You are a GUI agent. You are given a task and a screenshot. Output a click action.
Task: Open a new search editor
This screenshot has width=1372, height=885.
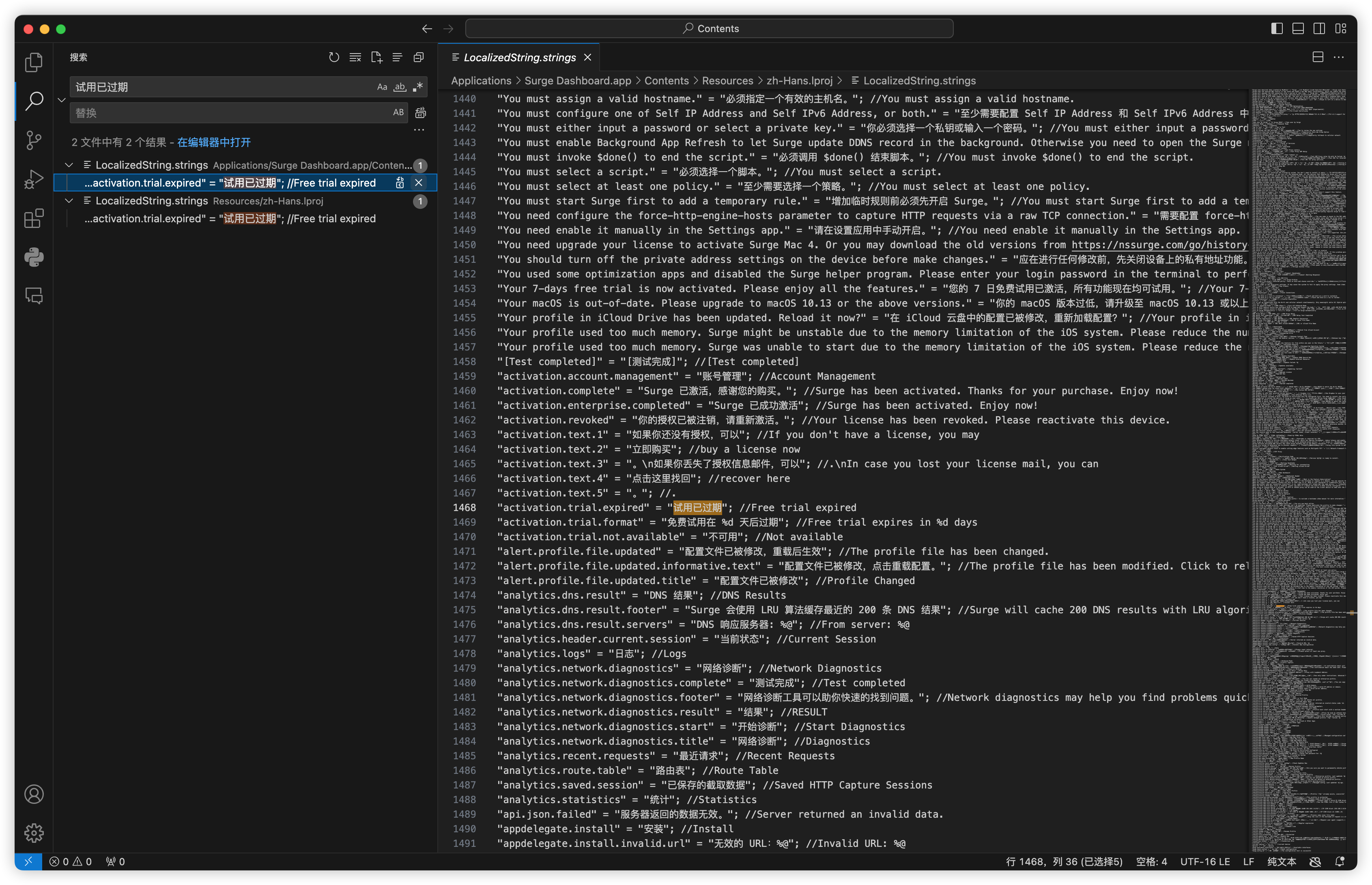click(x=376, y=58)
